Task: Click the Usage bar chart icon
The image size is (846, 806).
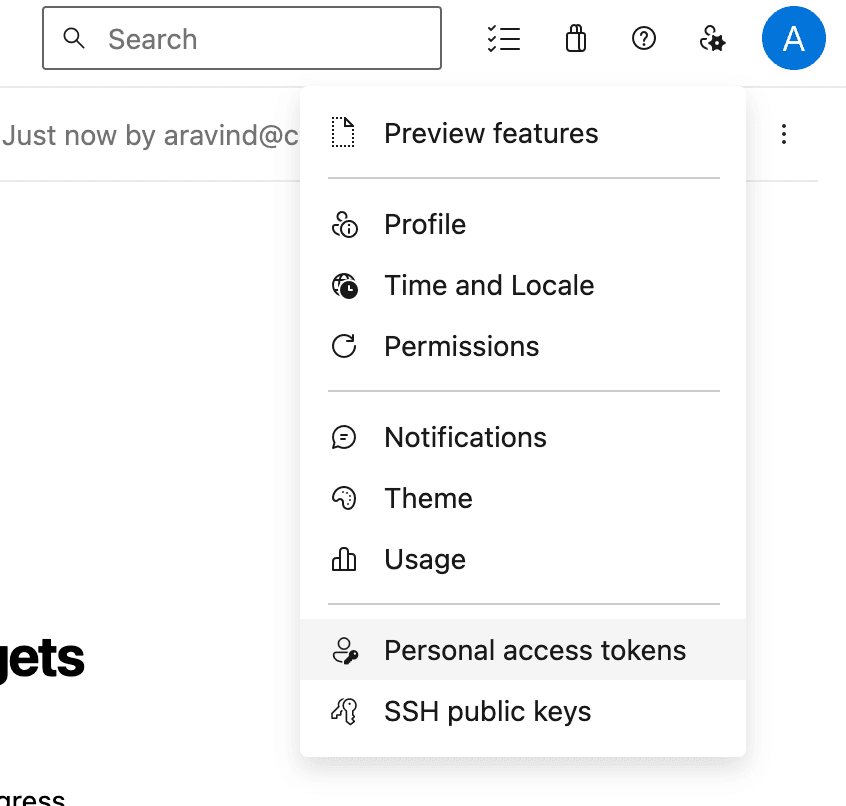Action: [x=344, y=560]
